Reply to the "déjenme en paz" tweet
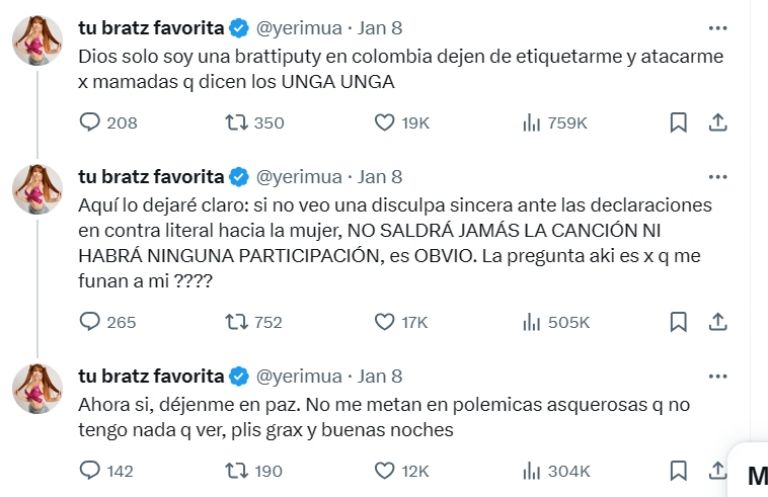 click(90, 470)
